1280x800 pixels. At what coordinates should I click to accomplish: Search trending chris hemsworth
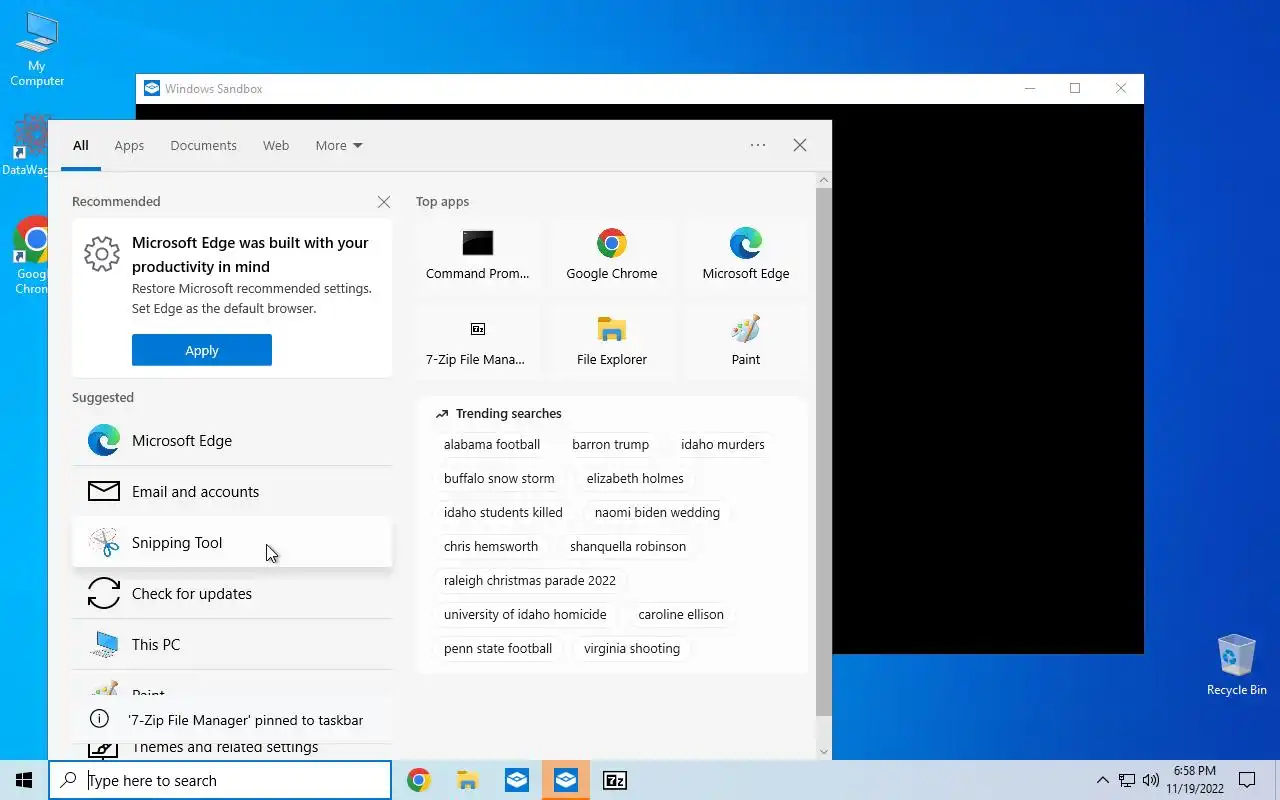[491, 546]
